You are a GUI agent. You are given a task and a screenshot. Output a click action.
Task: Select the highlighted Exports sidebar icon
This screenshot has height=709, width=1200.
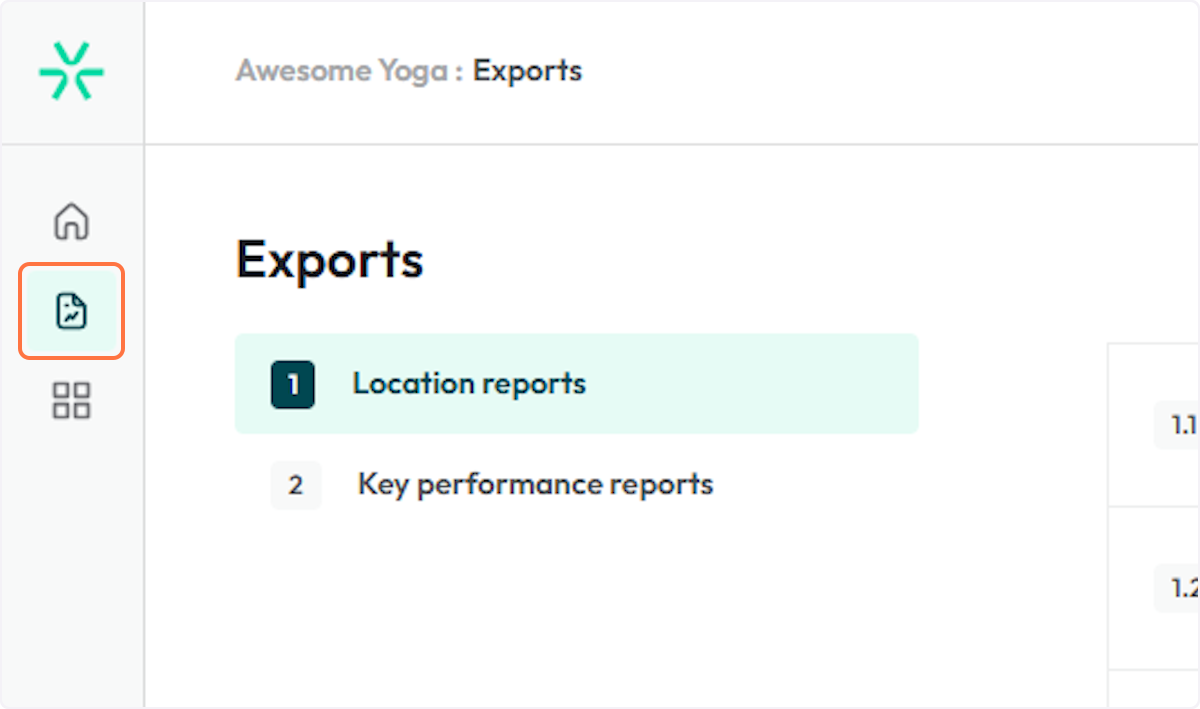[71, 311]
